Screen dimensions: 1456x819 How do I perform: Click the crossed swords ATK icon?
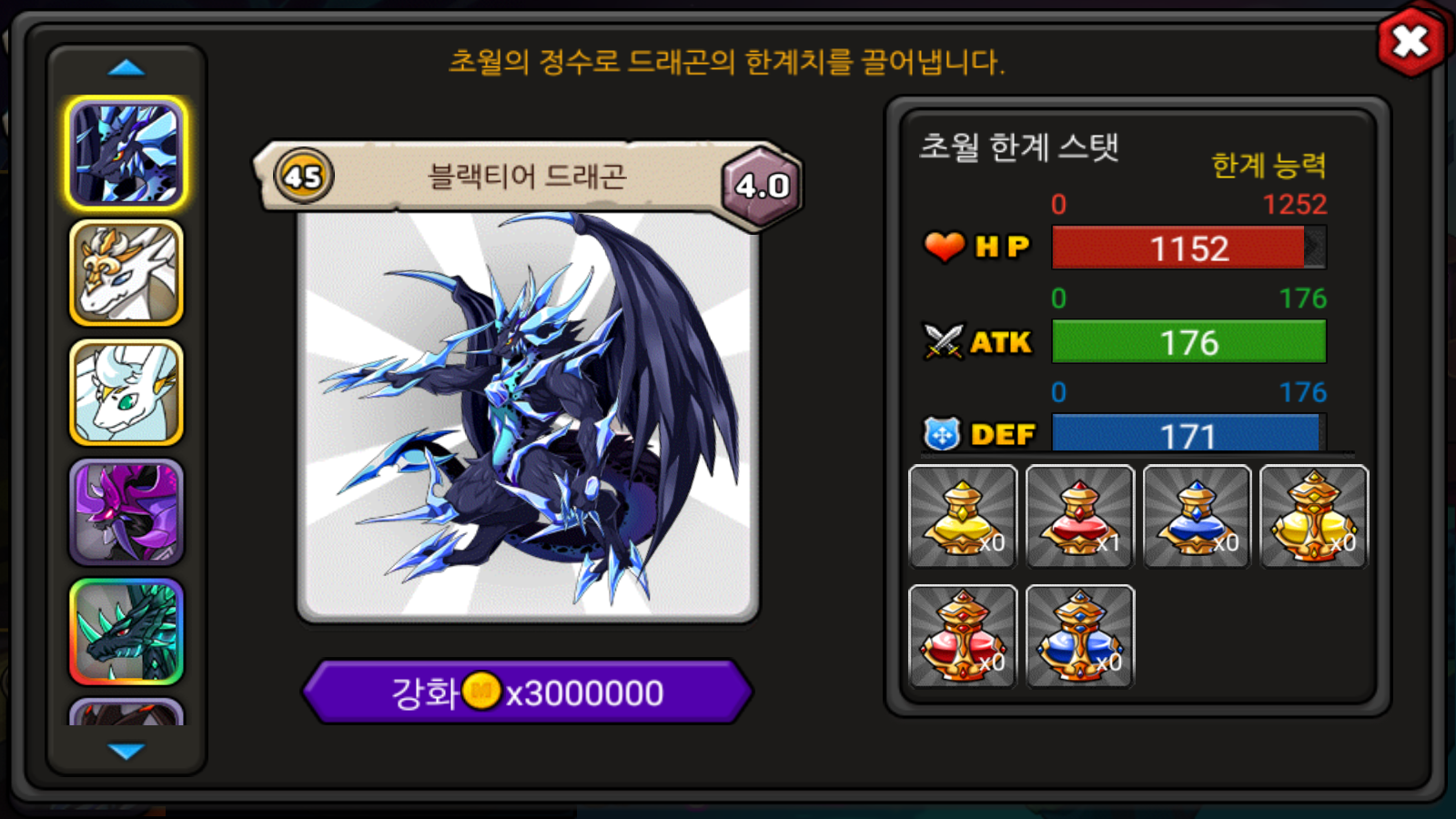click(943, 341)
